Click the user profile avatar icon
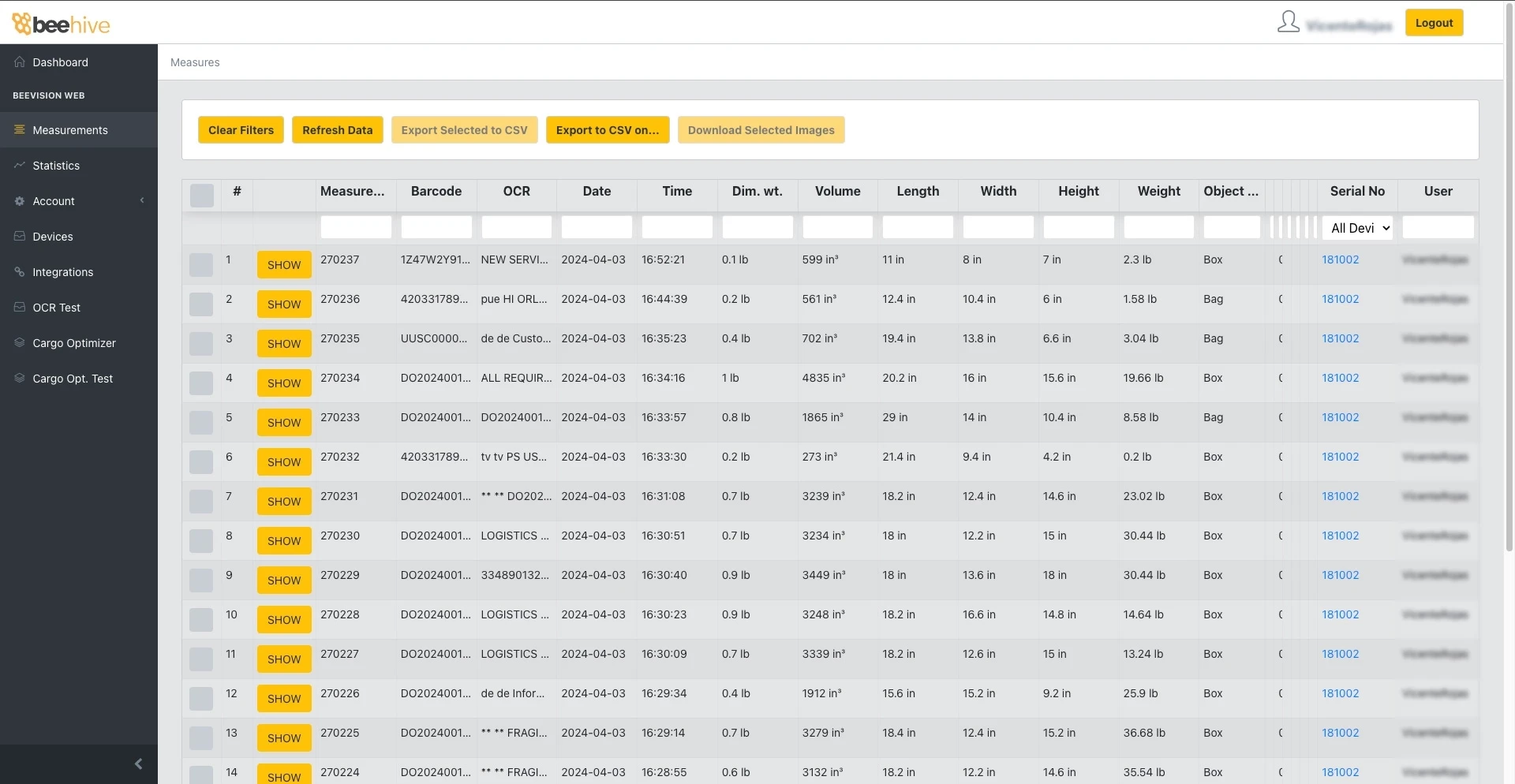 [1288, 22]
